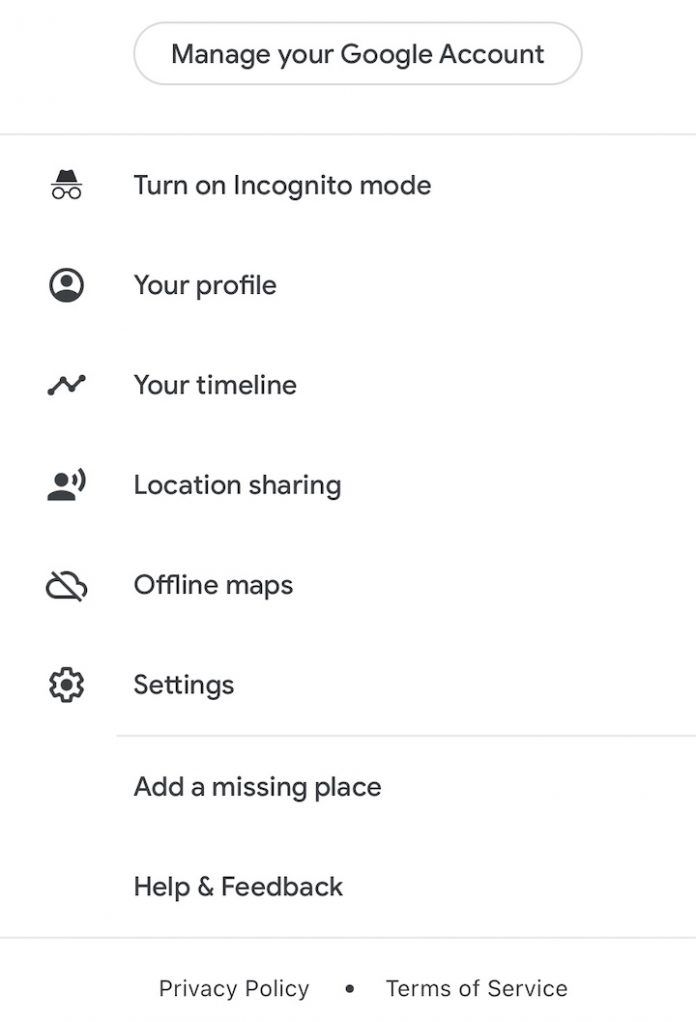Open Location sharing
This screenshot has width=696, height=1022.
[238, 484]
